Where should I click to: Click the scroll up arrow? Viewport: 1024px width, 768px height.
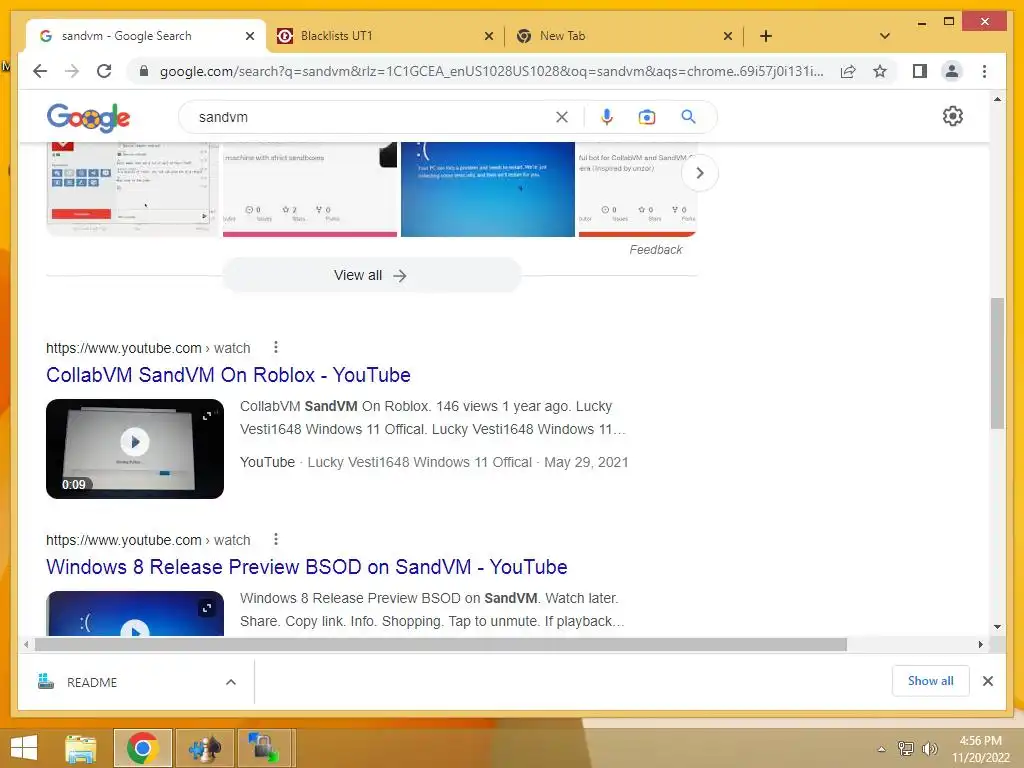997,99
